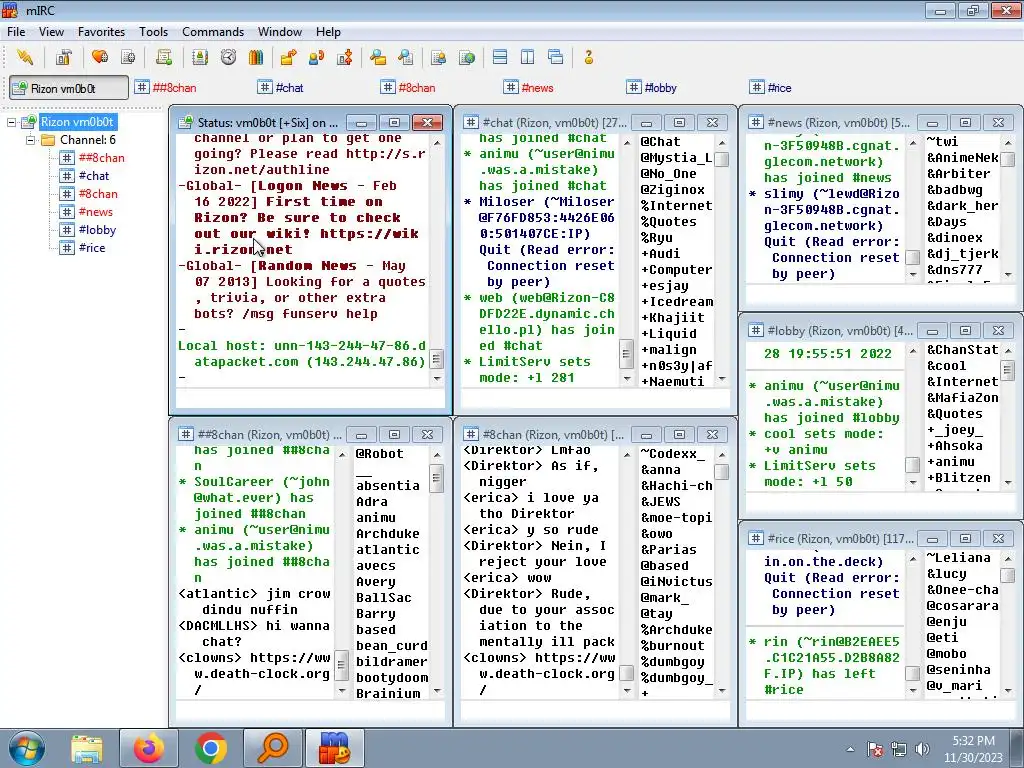Open the Help menu

328,32
